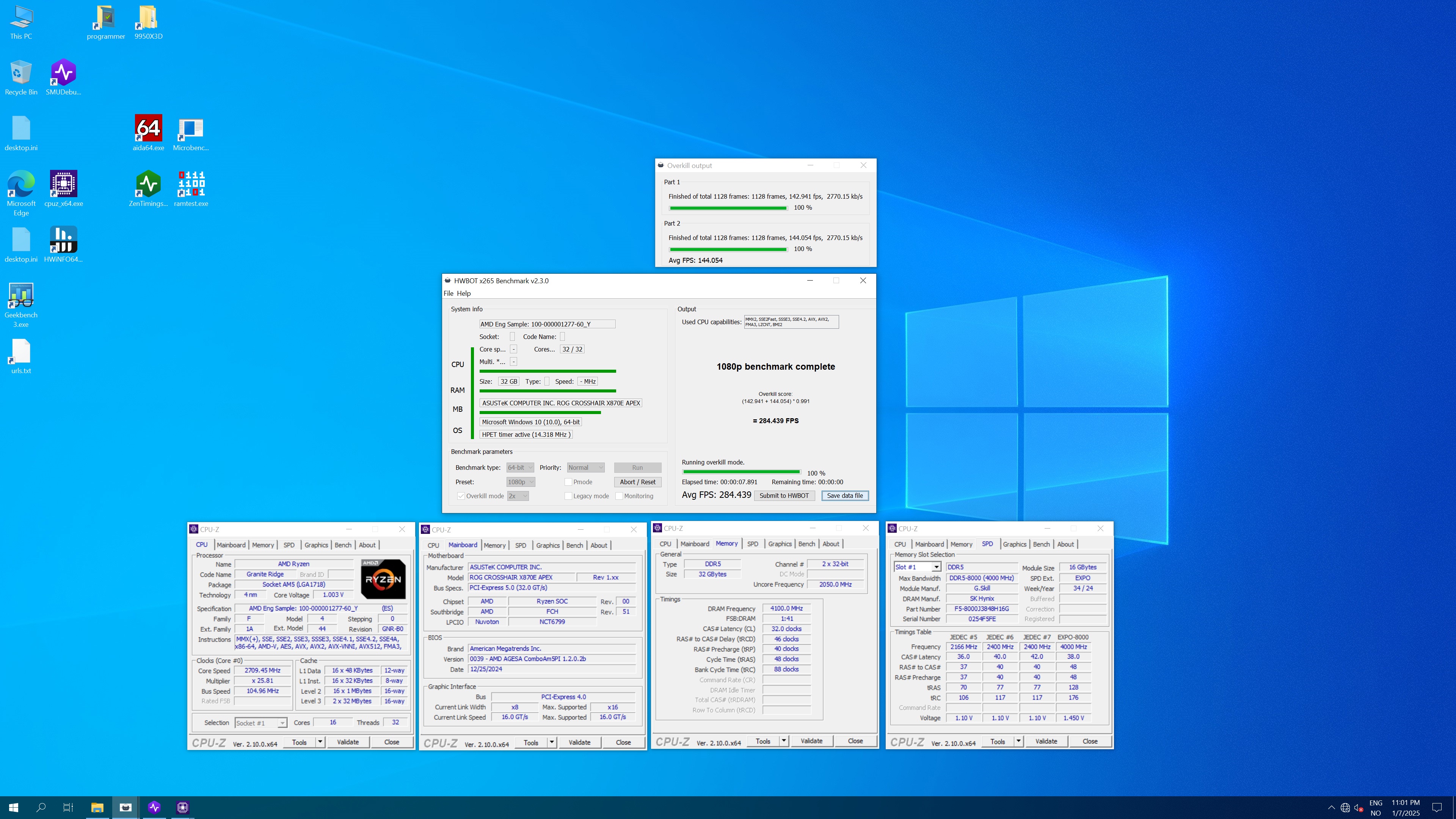Launch Microsoft Edge from desktop

[x=21, y=193]
